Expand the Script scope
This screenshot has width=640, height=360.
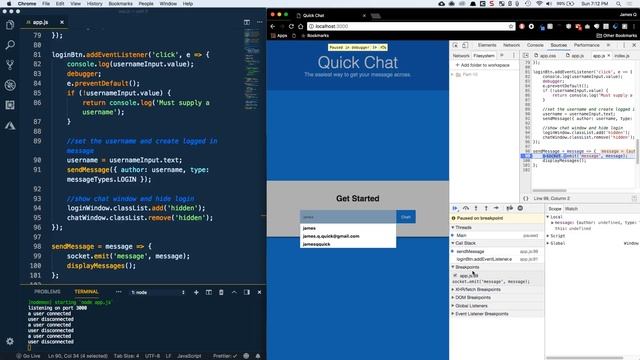[556, 236]
